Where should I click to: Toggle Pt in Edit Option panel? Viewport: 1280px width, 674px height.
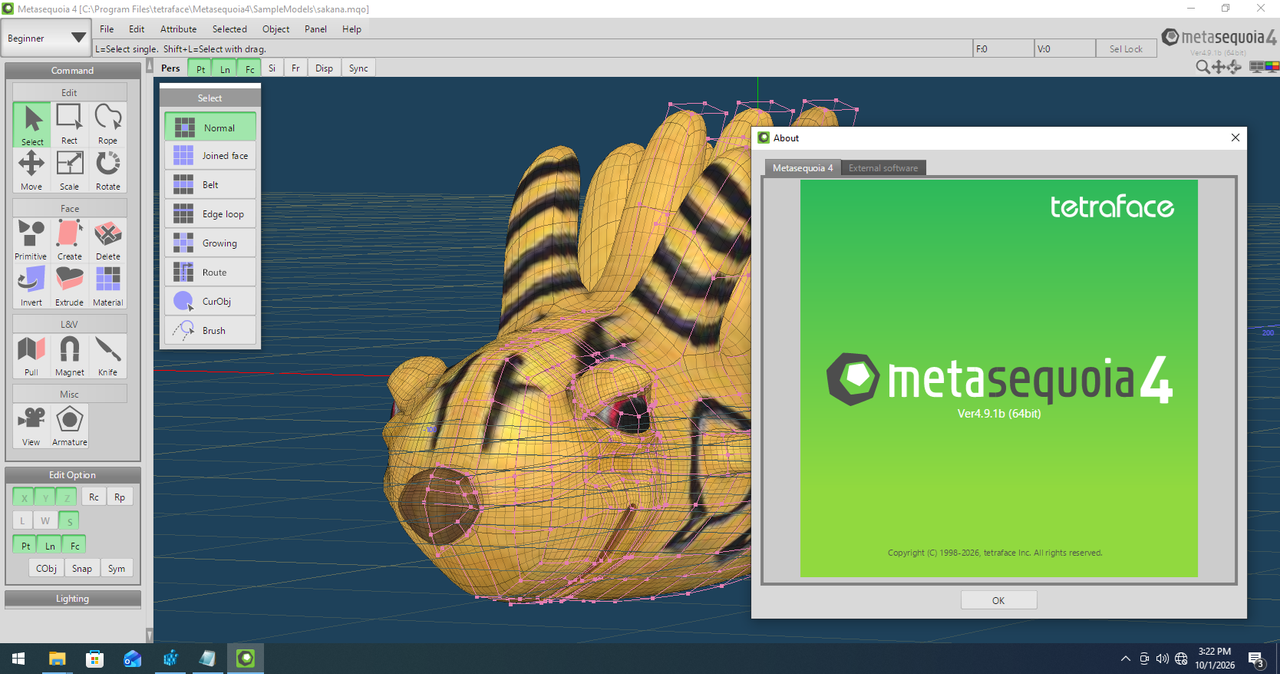coord(24,545)
